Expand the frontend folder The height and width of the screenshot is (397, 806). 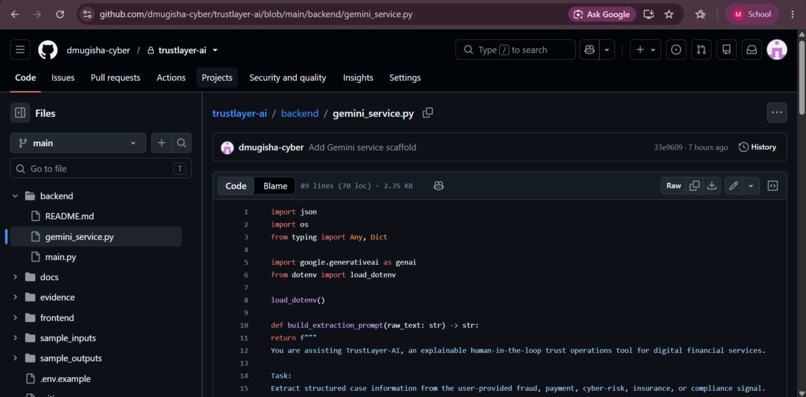click(15, 318)
